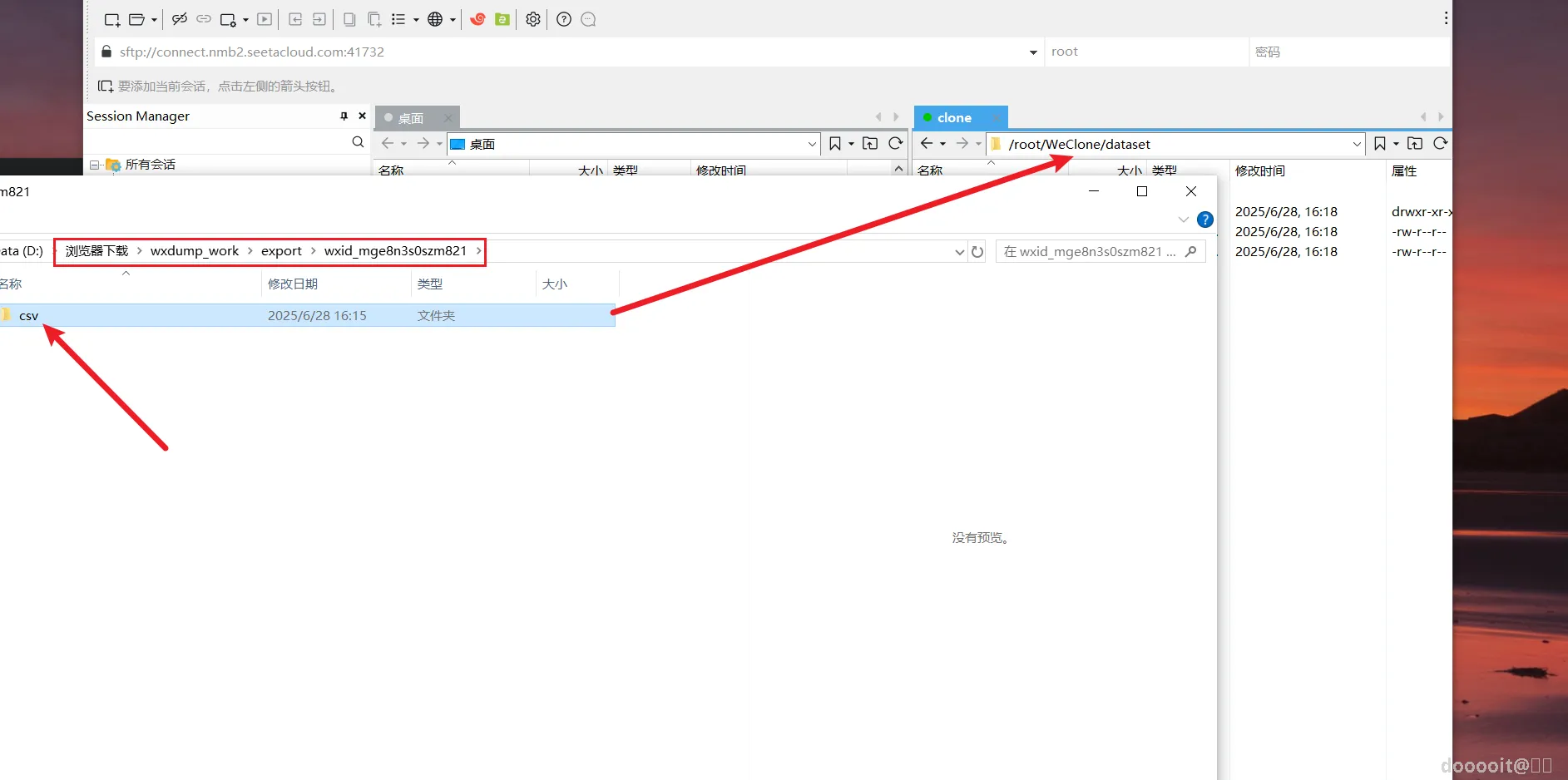Click the root username field
Image resolution: width=1568 pixels, height=780 pixels.
(1146, 52)
